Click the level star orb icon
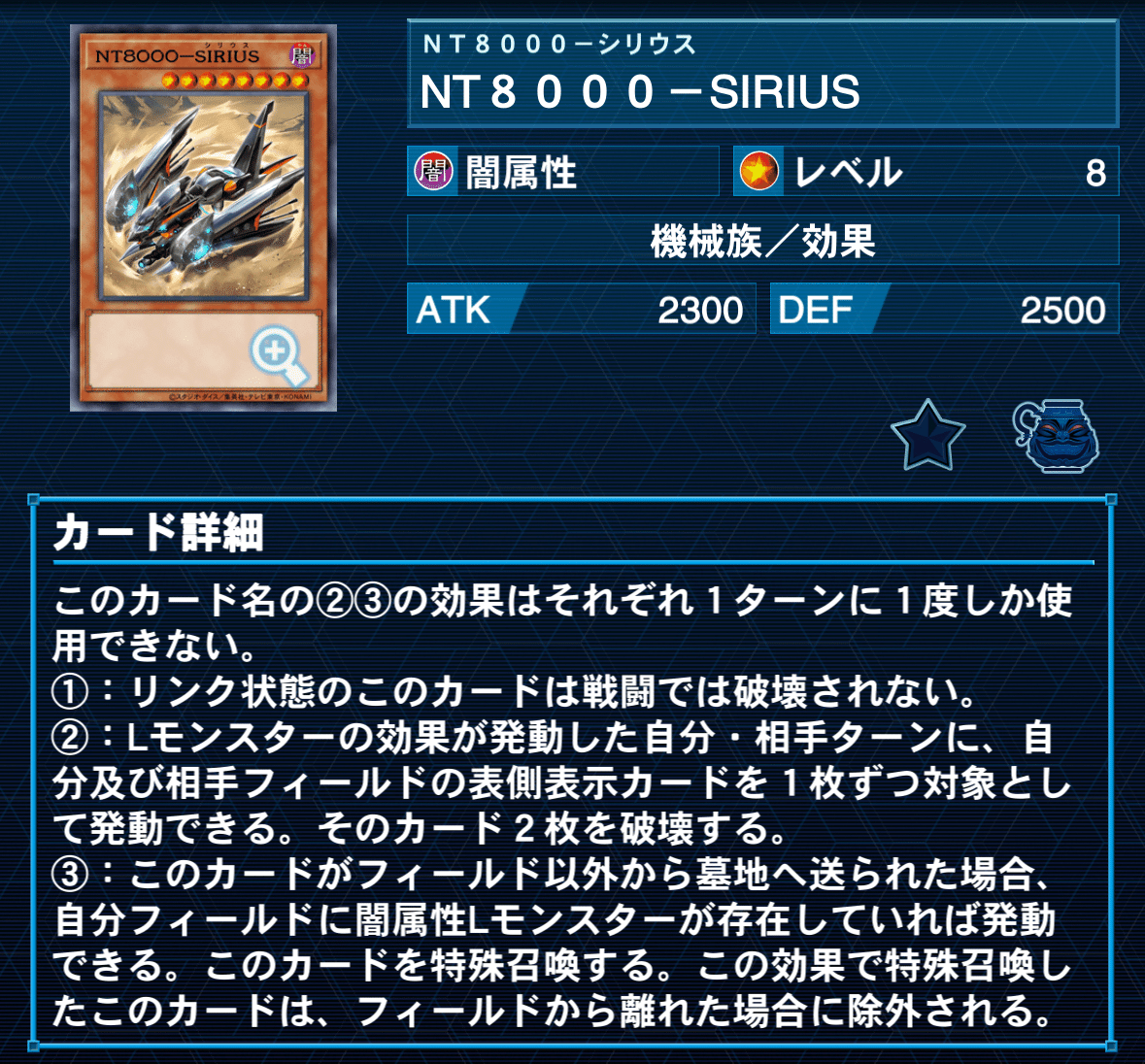The height and width of the screenshot is (1064, 1145). (x=758, y=172)
